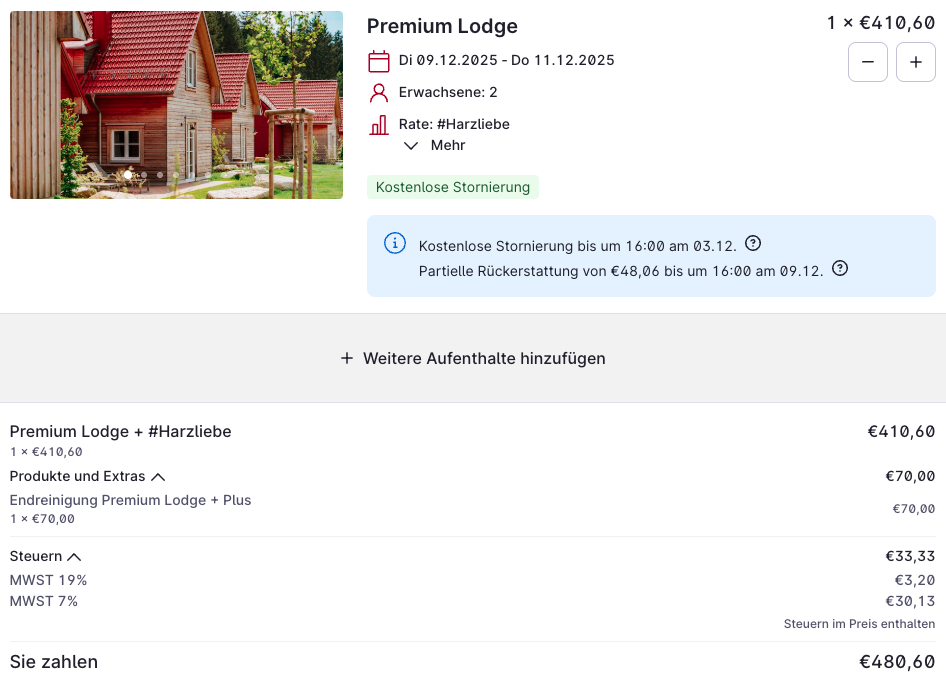Select the second carousel dot on lodge photo
Screen dimensions: 946x686
coord(144,175)
